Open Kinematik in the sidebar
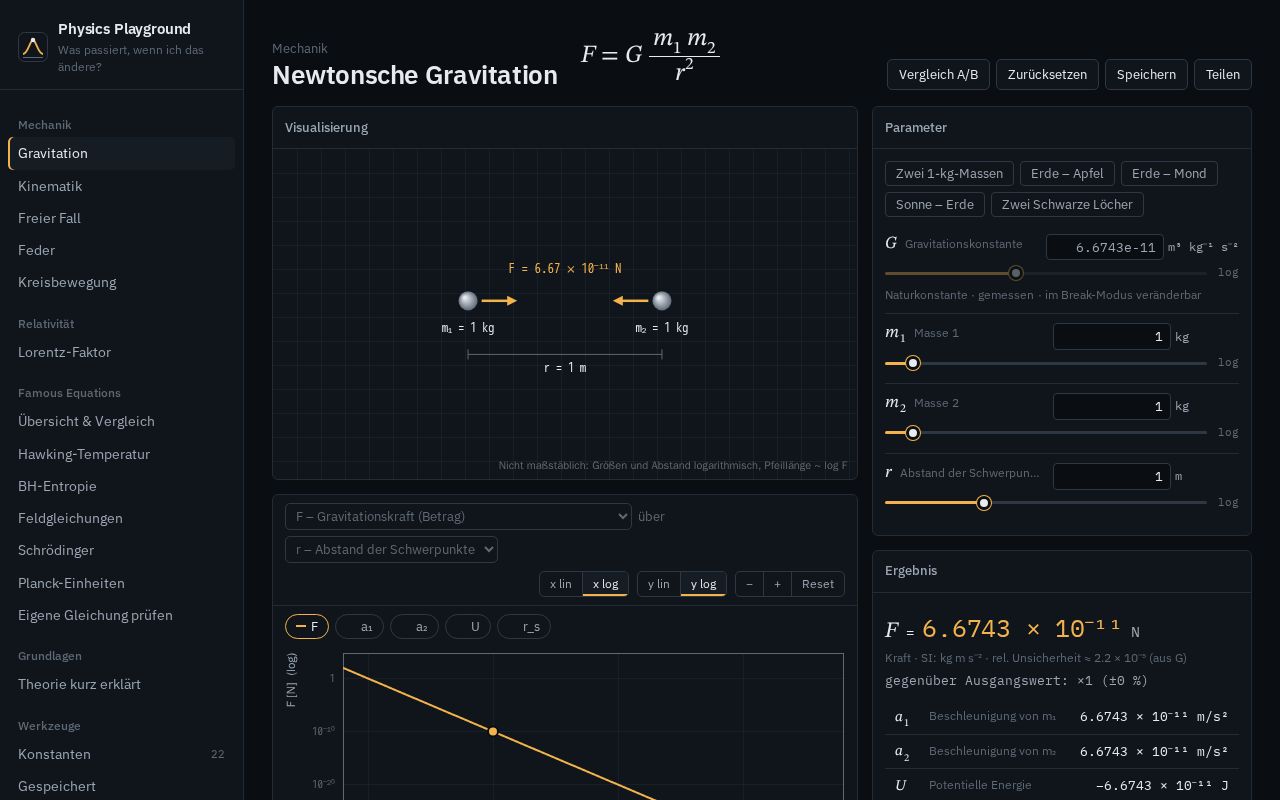 click(122, 186)
